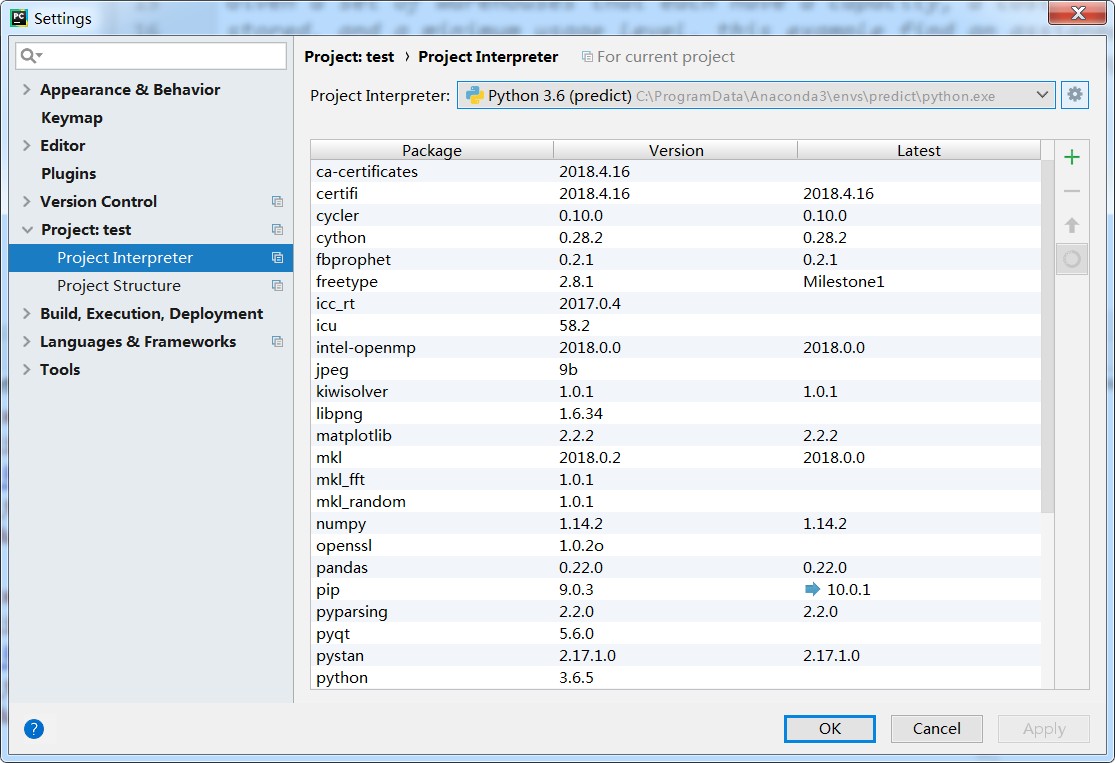The image size is (1115, 763).
Task: Select the icu package row
Action: (x=676, y=326)
